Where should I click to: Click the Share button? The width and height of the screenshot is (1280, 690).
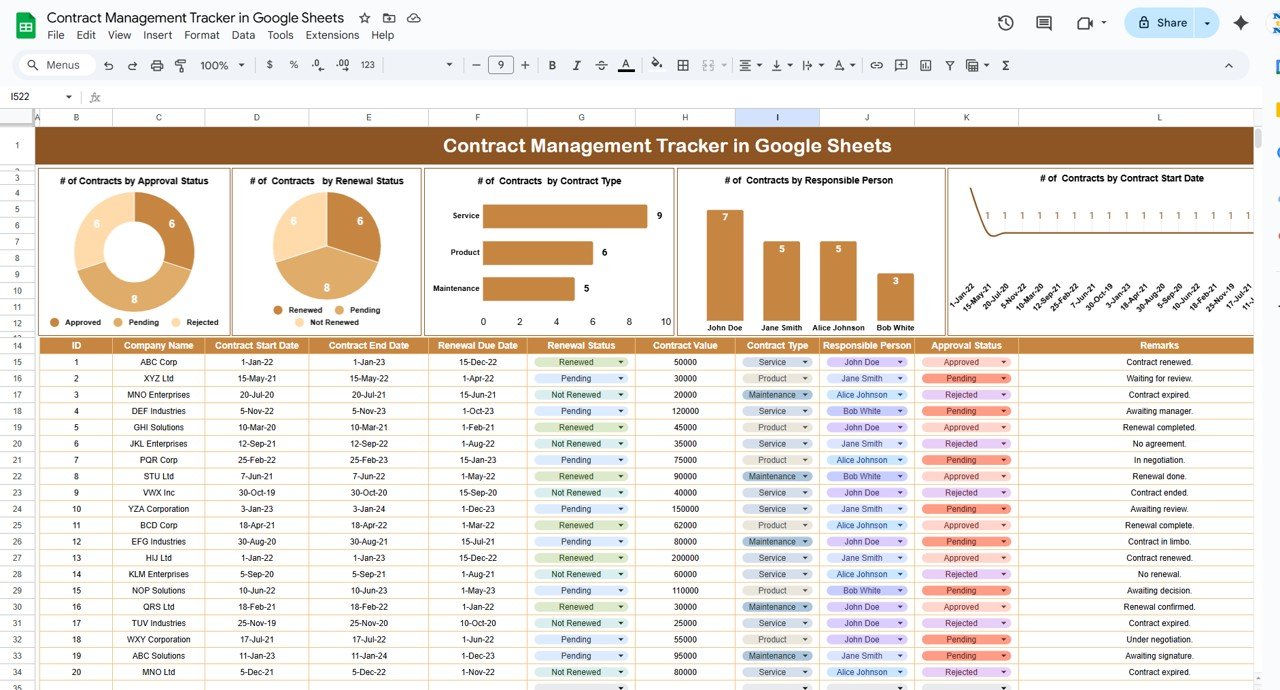[x=1161, y=23]
